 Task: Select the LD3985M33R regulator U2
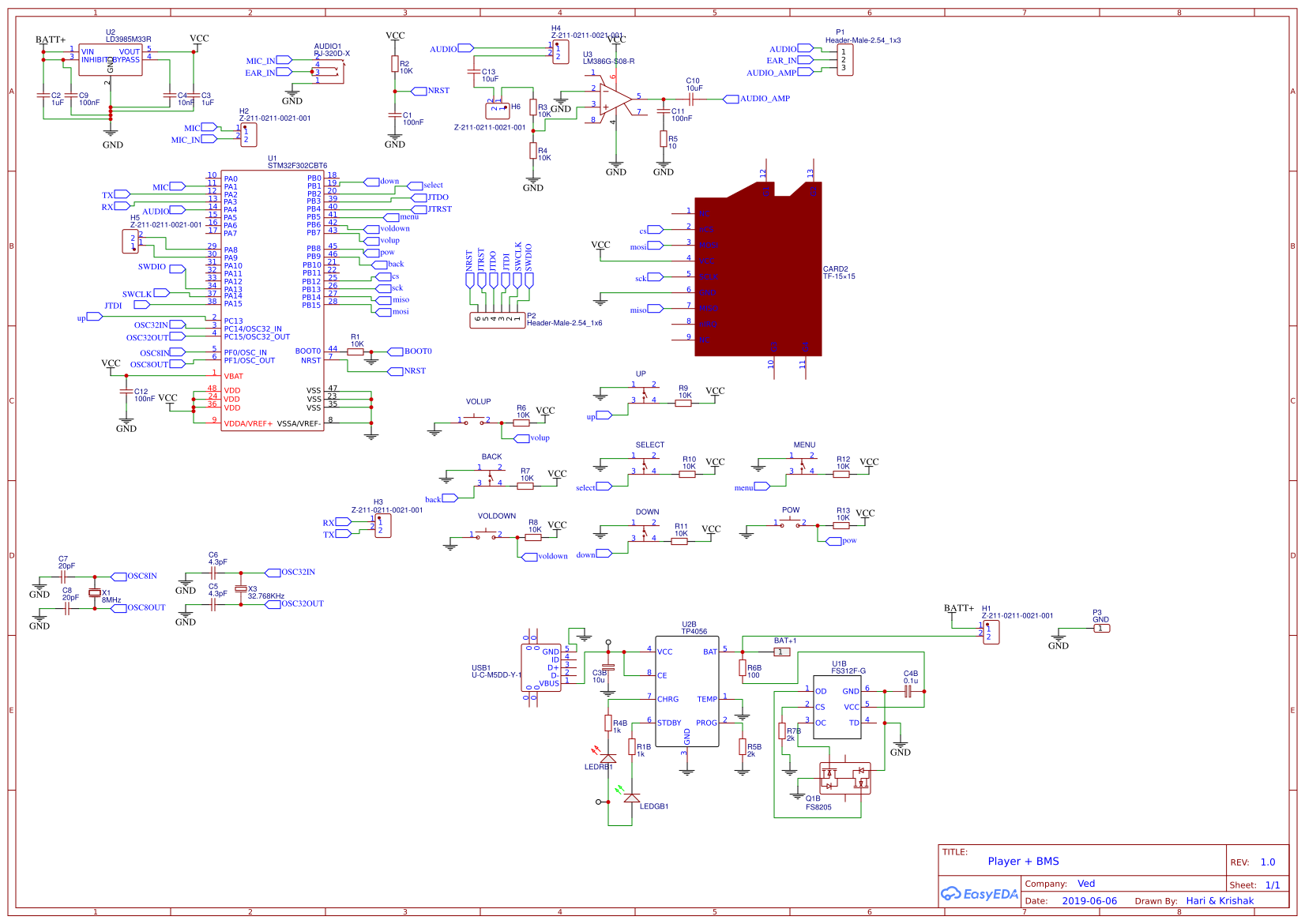point(111,59)
